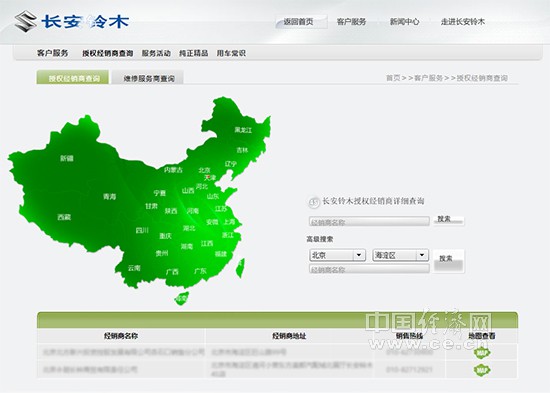This screenshot has height=393, width=550.
Task: Select 上海 on the map
Action: [229, 222]
